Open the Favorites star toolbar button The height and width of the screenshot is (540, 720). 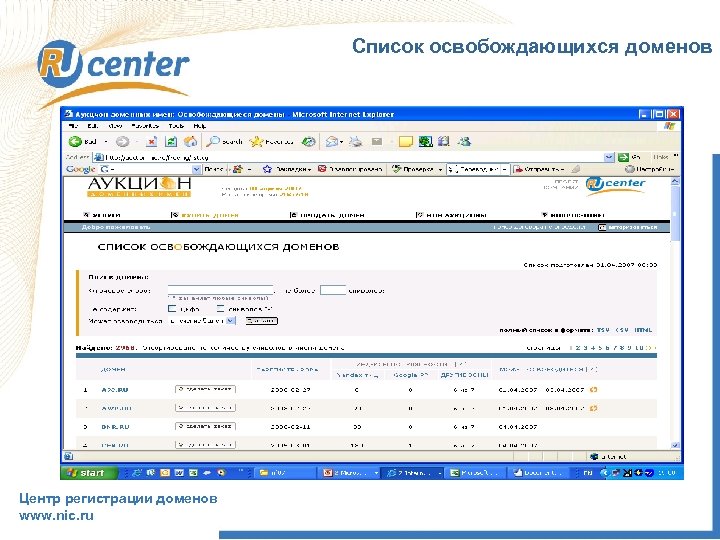(x=271, y=141)
